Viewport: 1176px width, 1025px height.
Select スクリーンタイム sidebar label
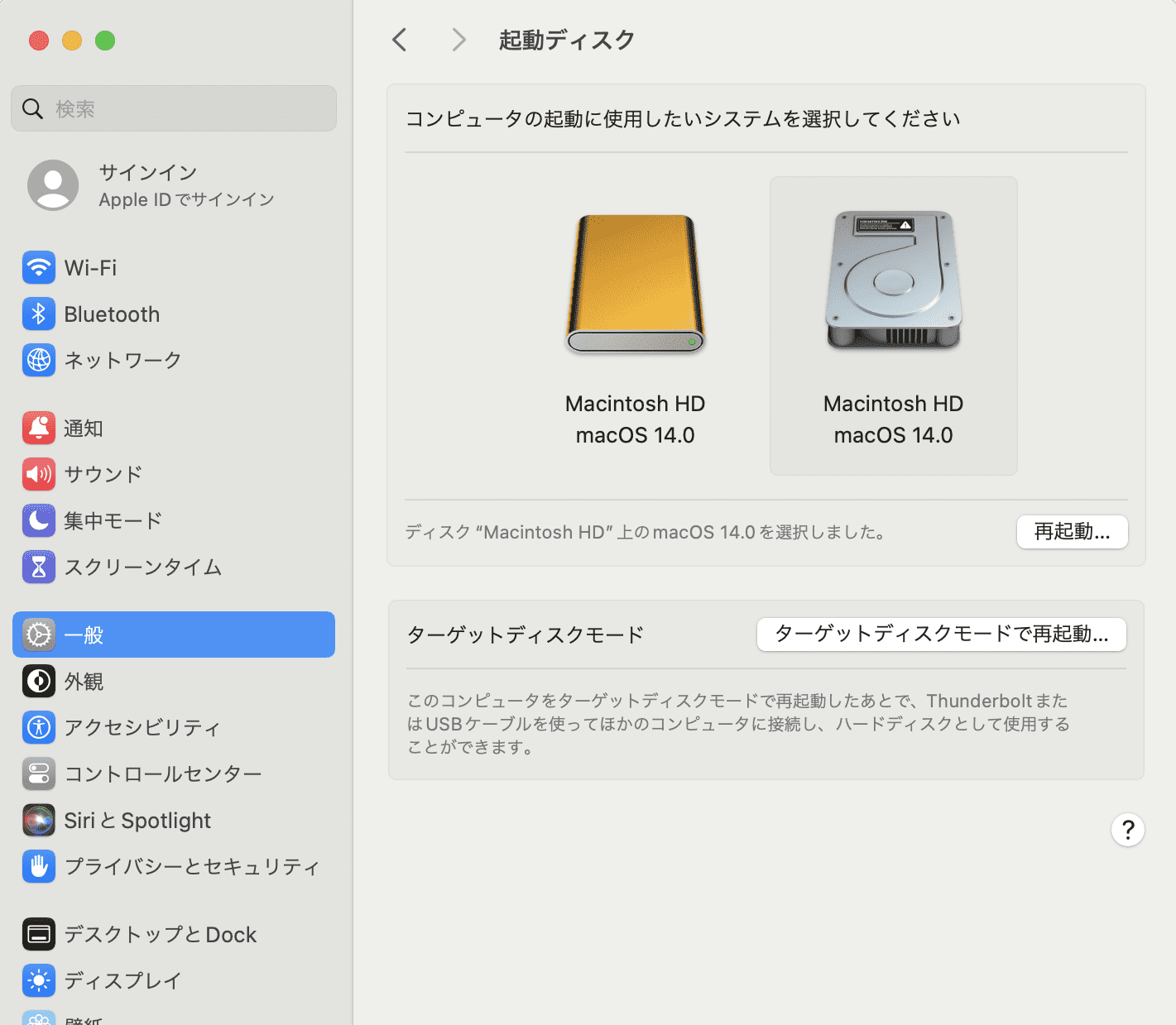tap(143, 568)
